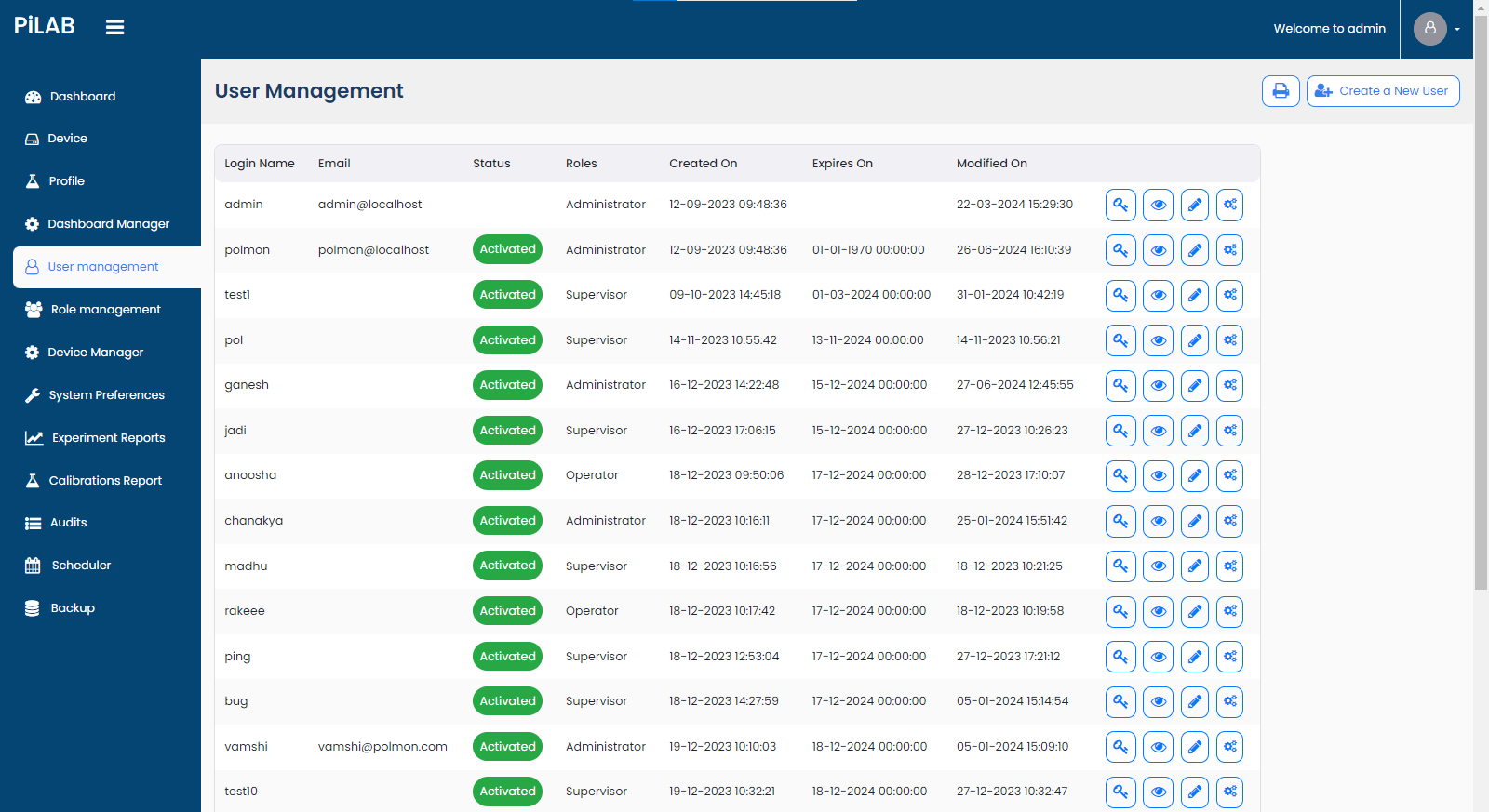Sort by Created On column header
This screenshot has width=1489, height=812.
coord(703,164)
